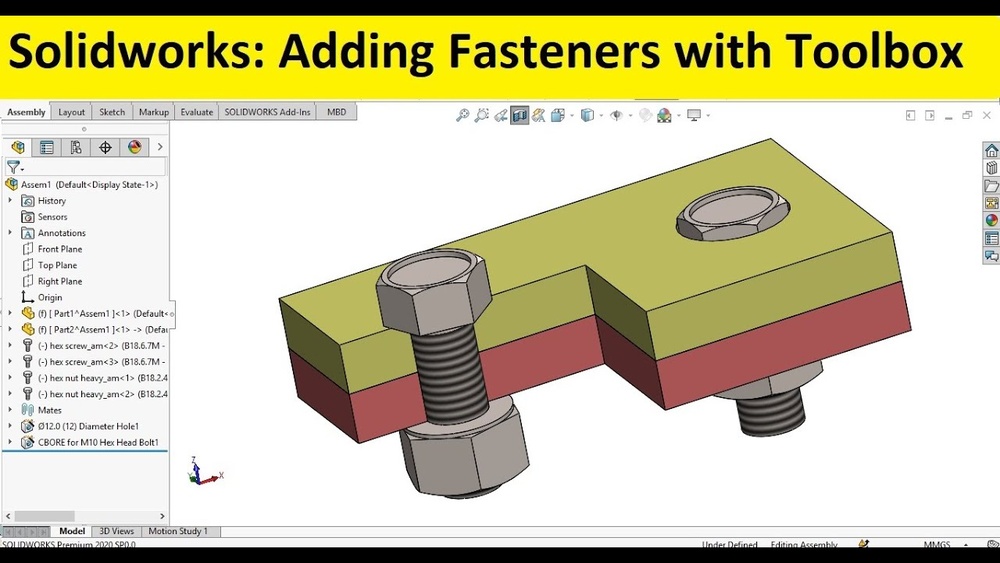The width and height of the screenshot is (1000, 563).
Task: Switch to the Model bottom tab
Action: click(71, 531)
